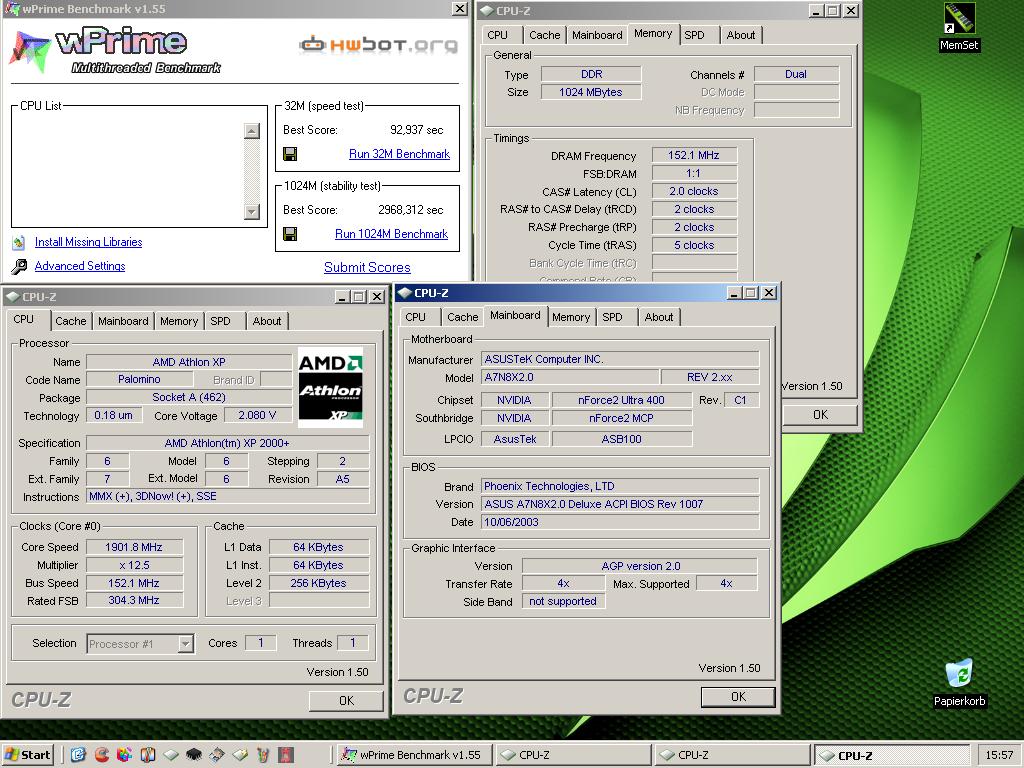Switch to wPrime Benchmark taskbar button

[x=413, y=755]
